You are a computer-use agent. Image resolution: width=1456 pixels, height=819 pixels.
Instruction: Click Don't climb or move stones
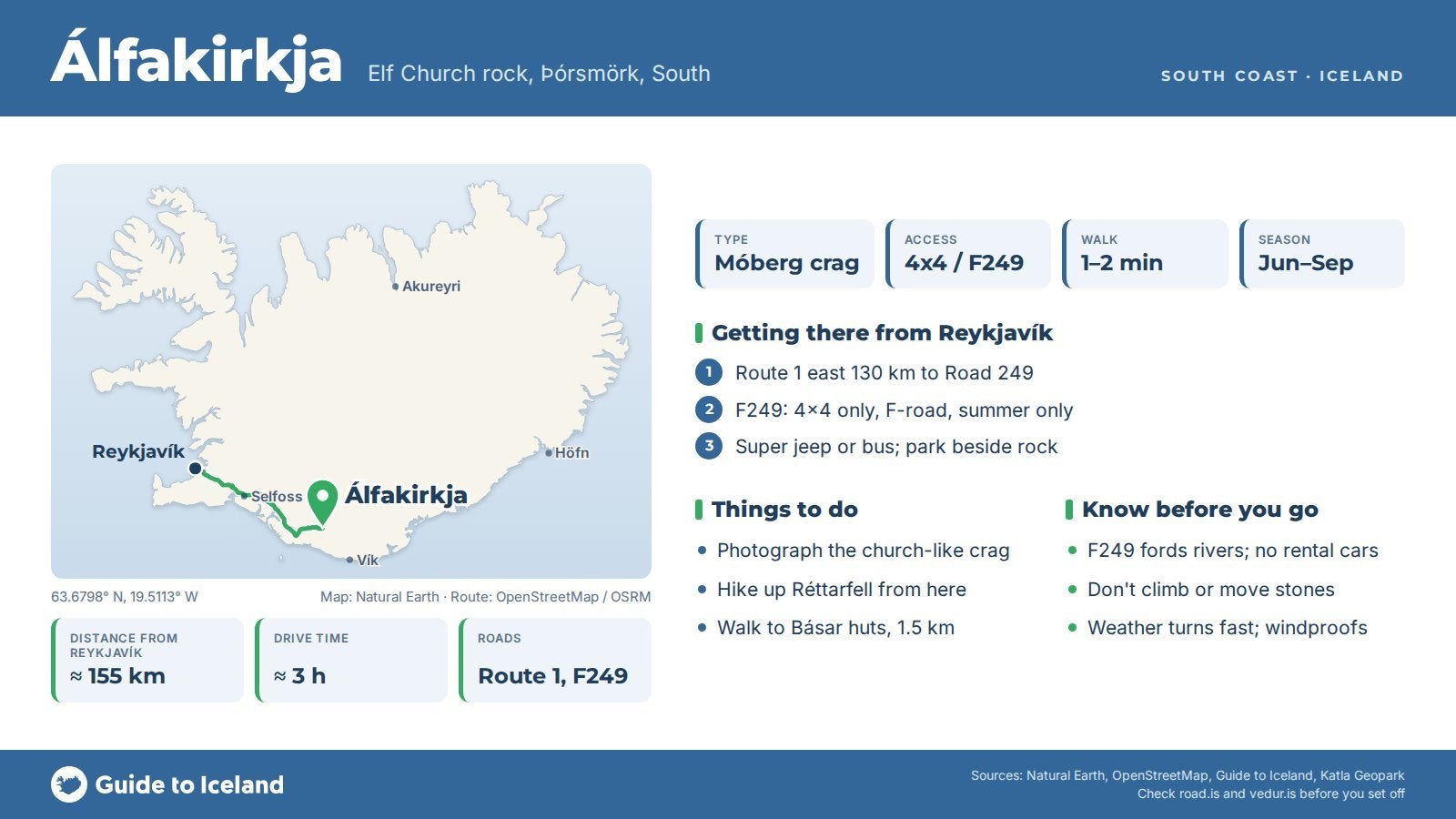coord(1211,589)
